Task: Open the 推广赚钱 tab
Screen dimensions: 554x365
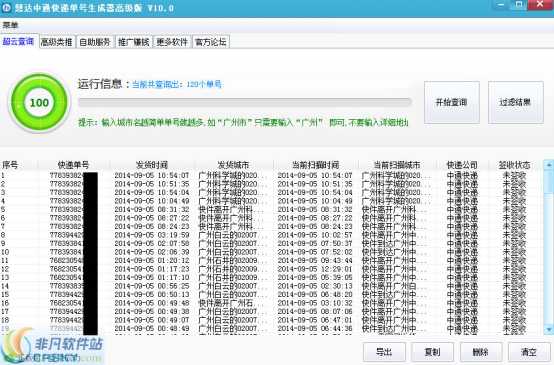Action: (133, 42)
